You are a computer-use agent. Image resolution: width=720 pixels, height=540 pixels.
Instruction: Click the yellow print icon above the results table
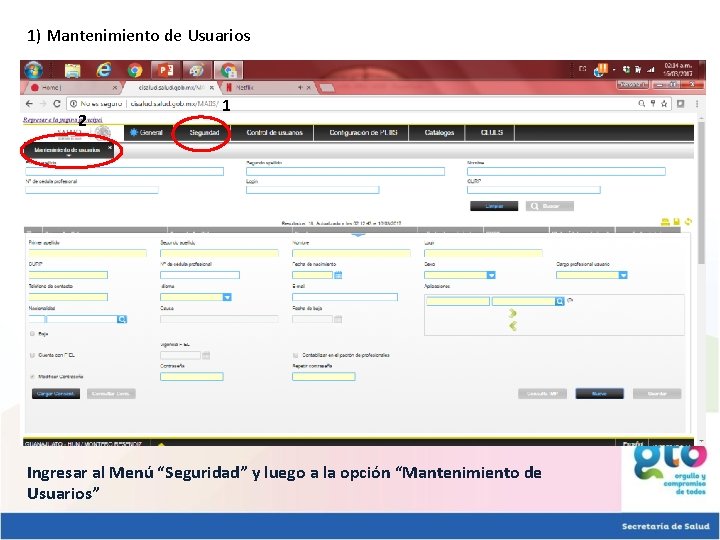point(665,222)
